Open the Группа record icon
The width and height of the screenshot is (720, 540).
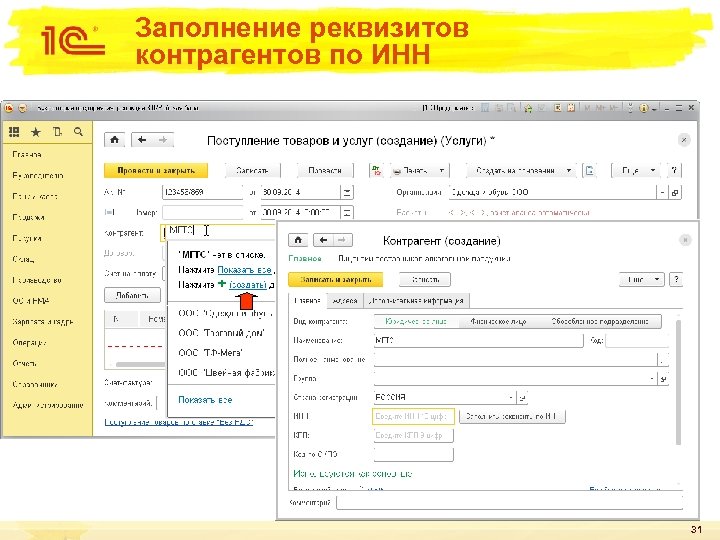click(663, 379)
